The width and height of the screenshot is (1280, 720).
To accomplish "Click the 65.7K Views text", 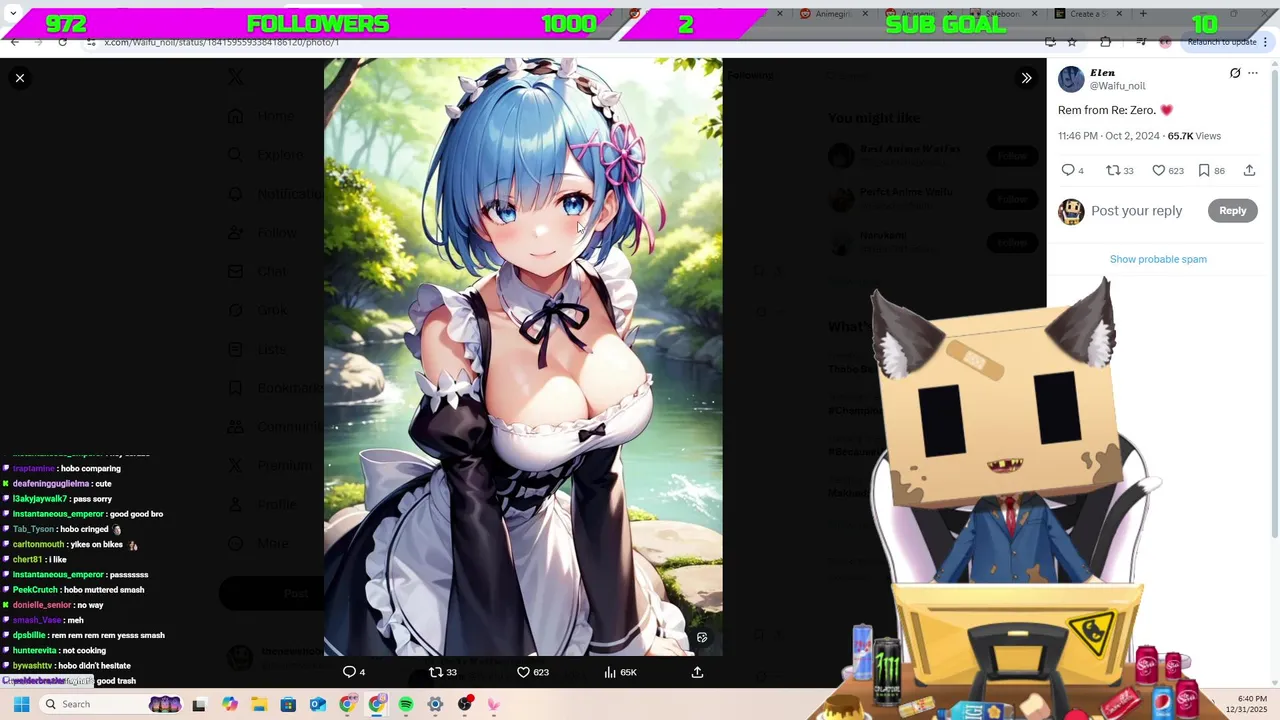I will (x=1194, y=136).
